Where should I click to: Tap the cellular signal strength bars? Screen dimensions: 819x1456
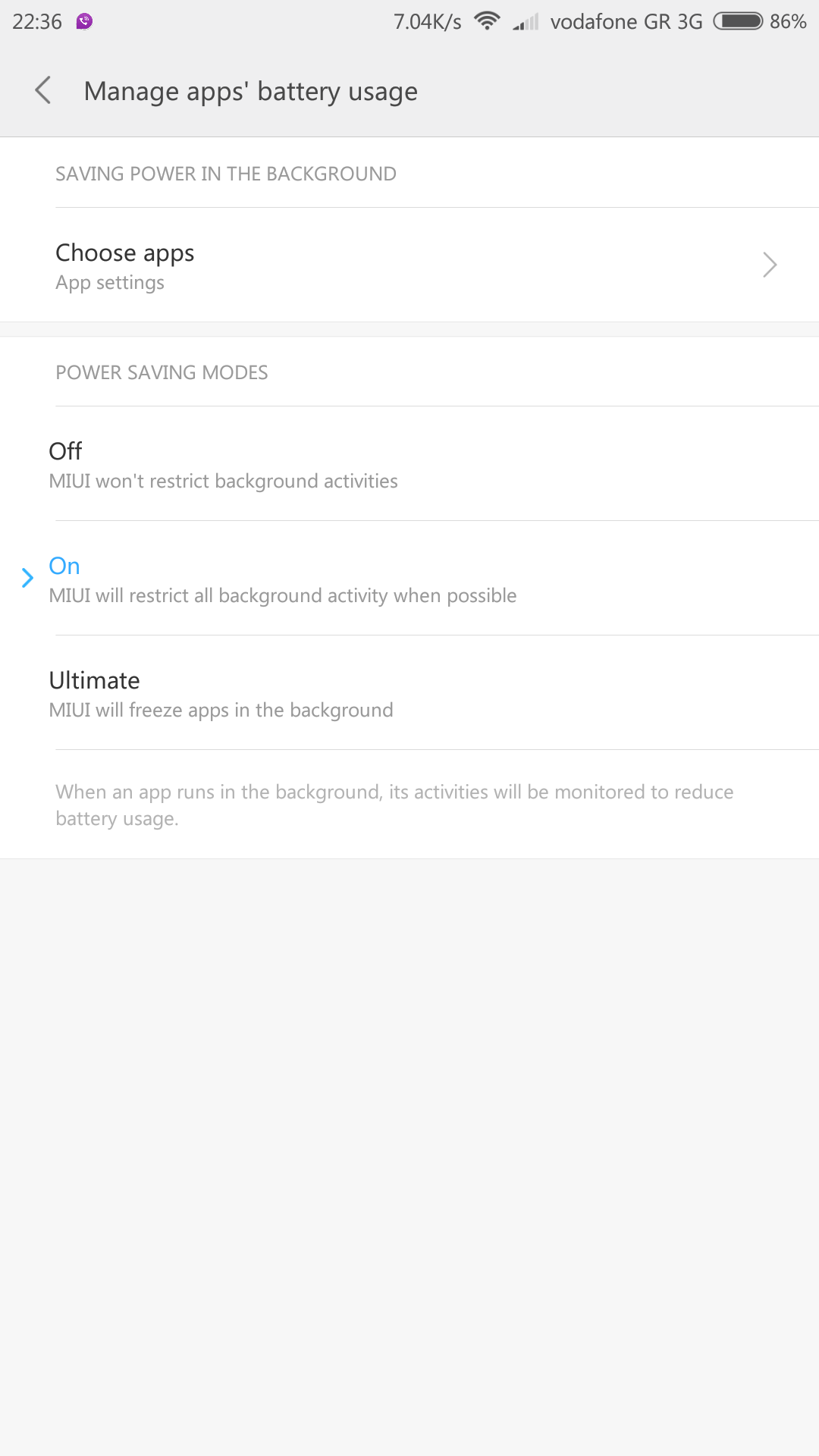(x=525, y=22)
